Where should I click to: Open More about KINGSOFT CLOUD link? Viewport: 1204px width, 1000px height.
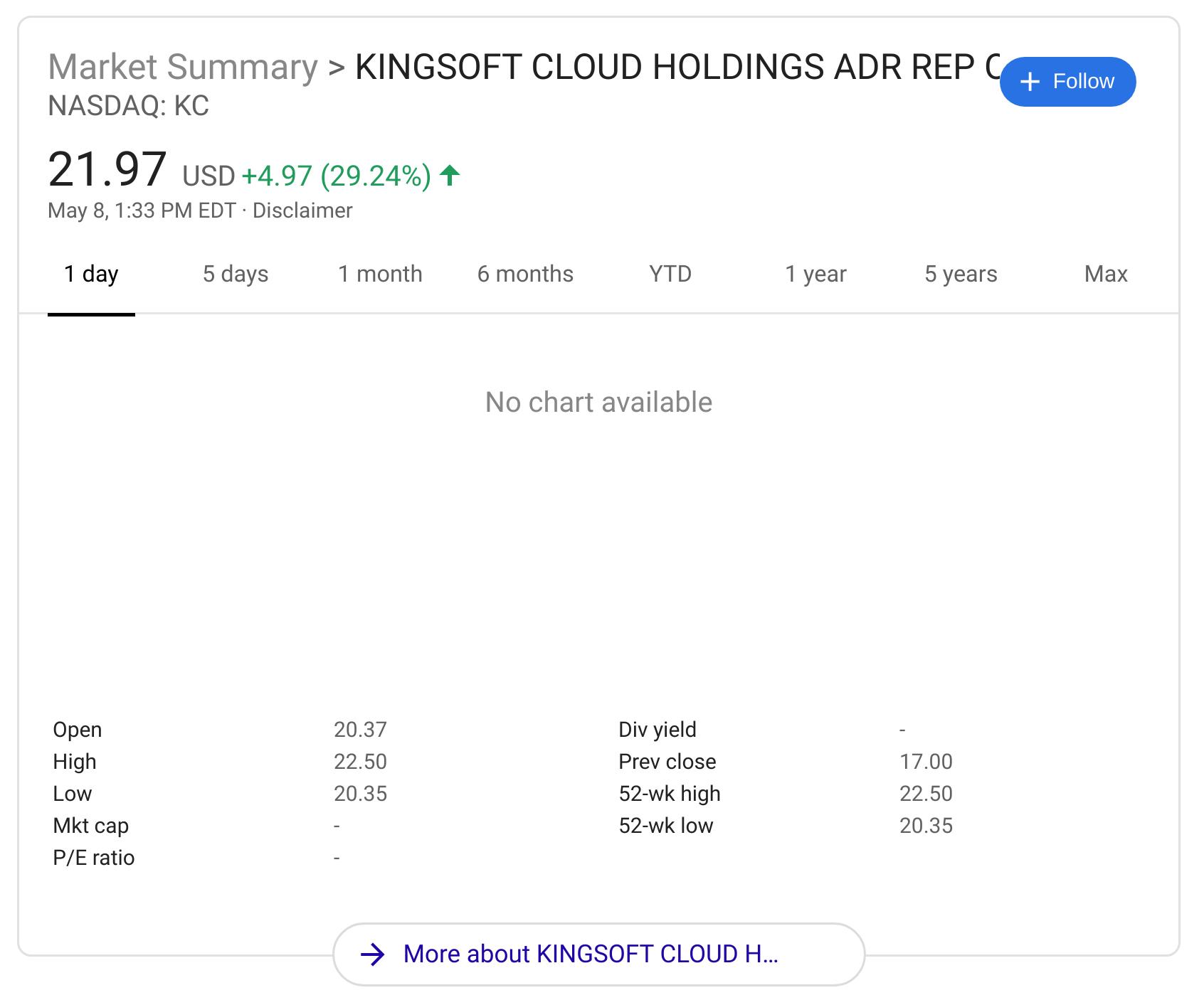point(598,954)
